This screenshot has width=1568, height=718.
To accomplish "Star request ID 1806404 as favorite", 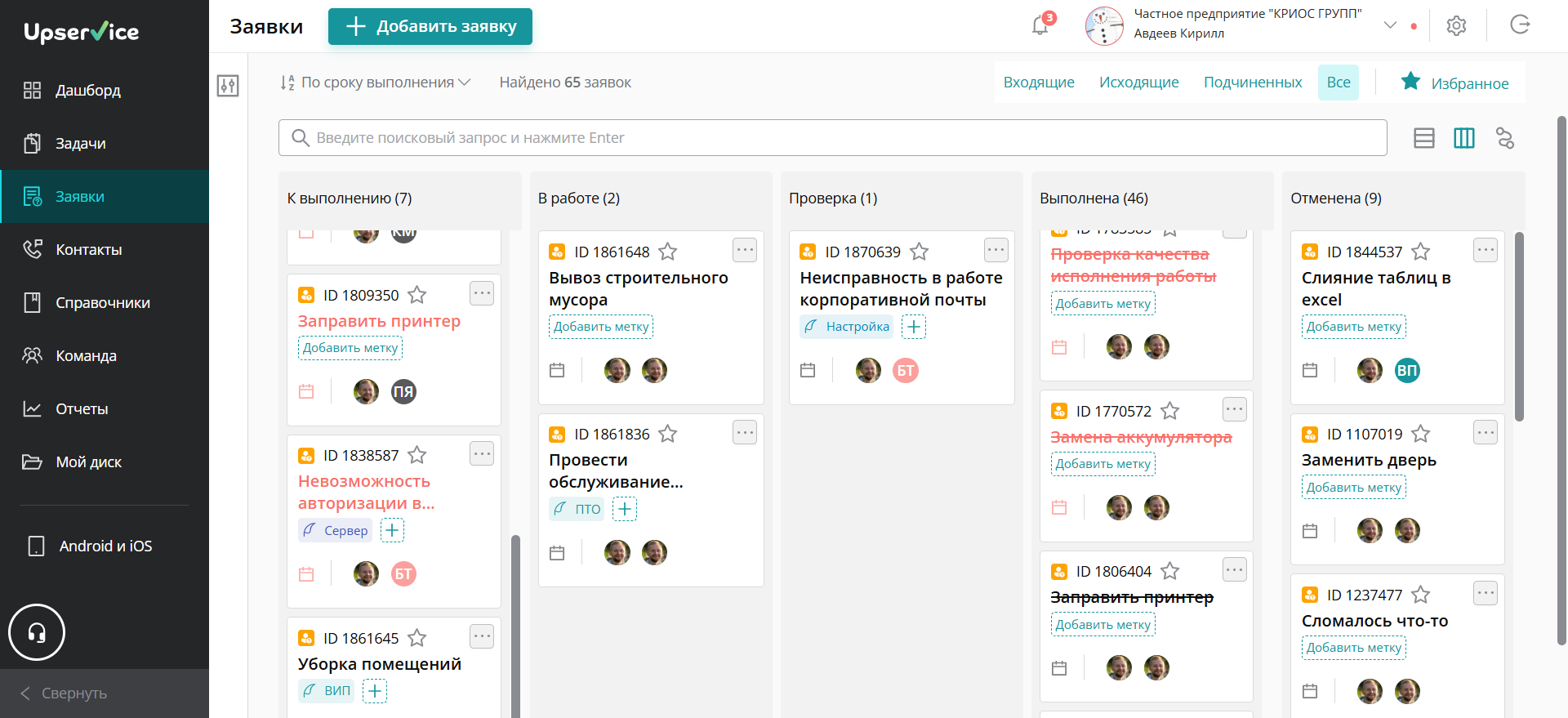I will point(1170,571).
